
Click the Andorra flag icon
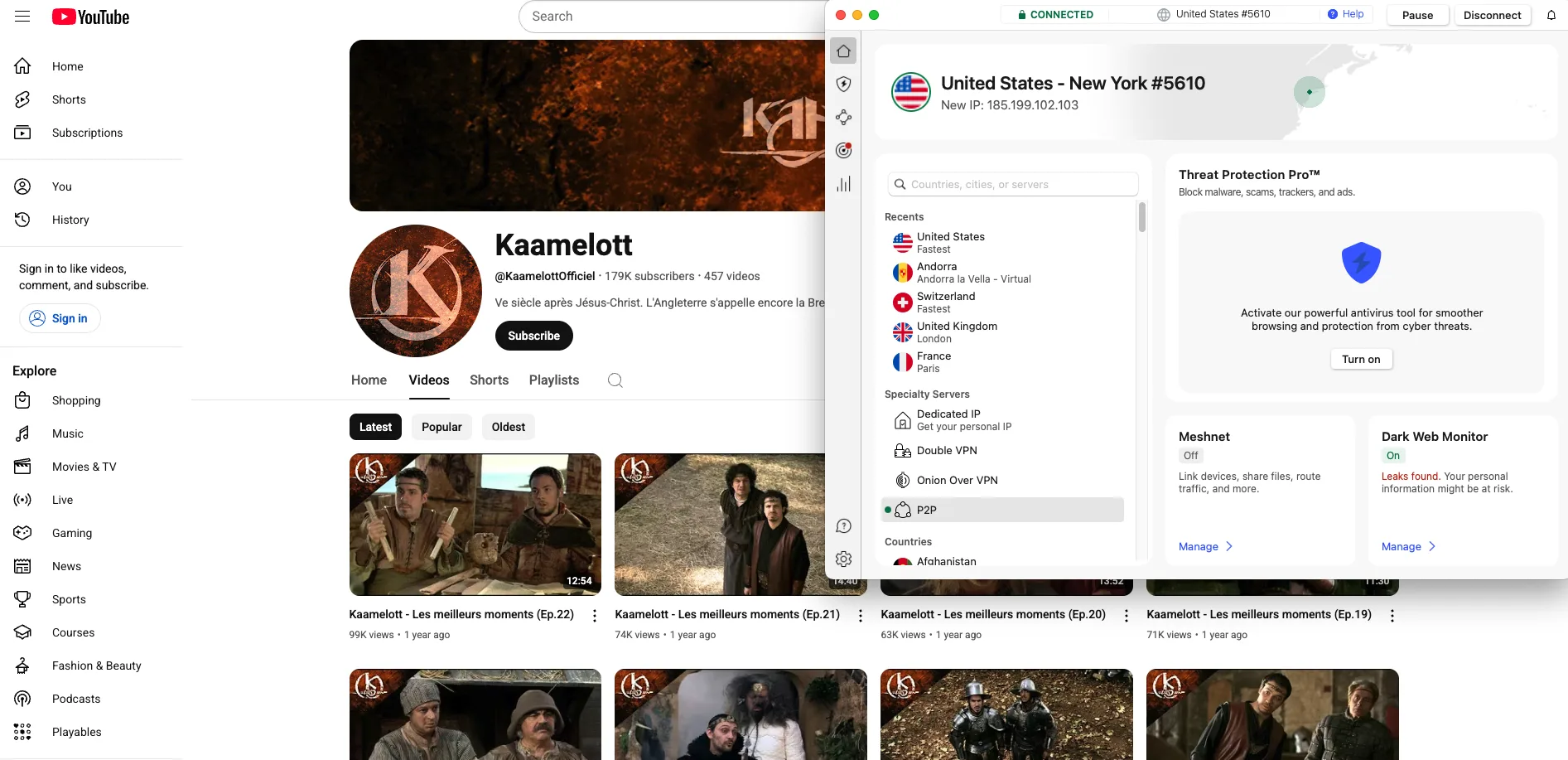(902, 273)
